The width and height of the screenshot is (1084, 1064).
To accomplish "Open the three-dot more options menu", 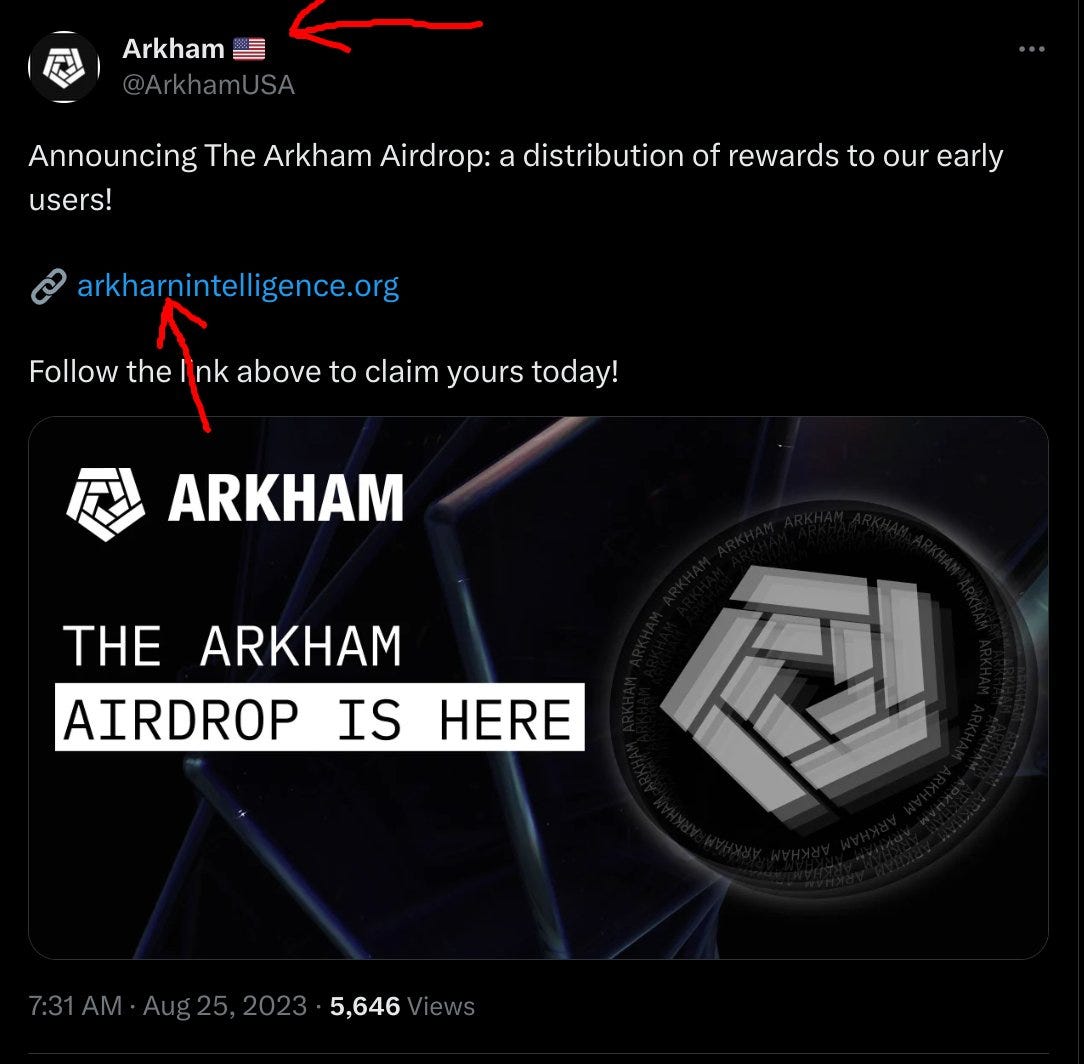I will tap(1031, 49).
